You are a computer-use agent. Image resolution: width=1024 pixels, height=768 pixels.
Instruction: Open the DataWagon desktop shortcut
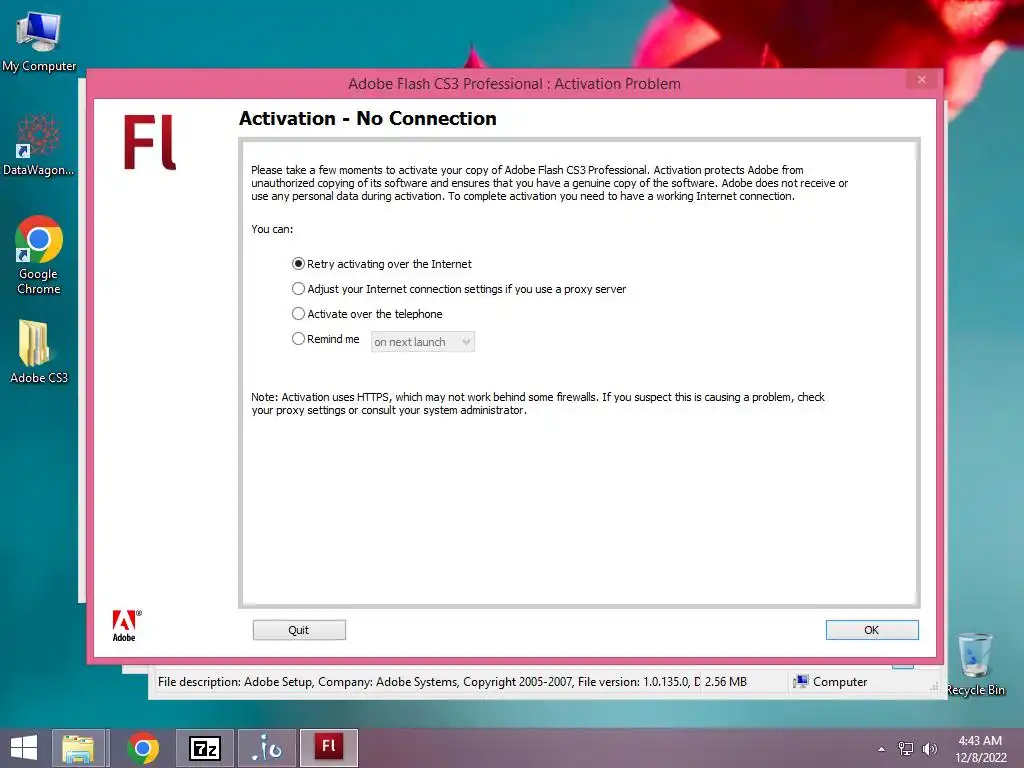point(39,145)
